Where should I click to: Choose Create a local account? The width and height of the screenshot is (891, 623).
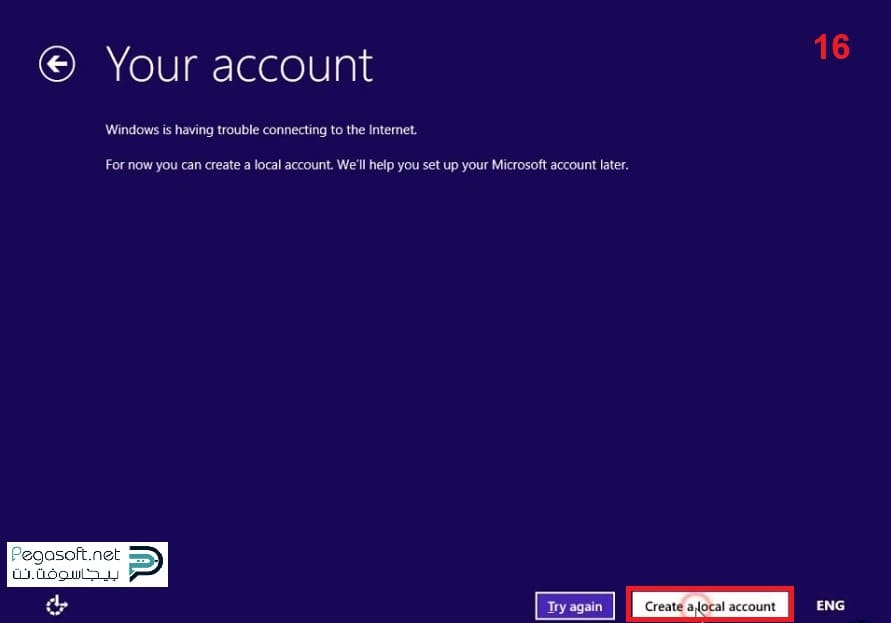(x=710, y=607)
